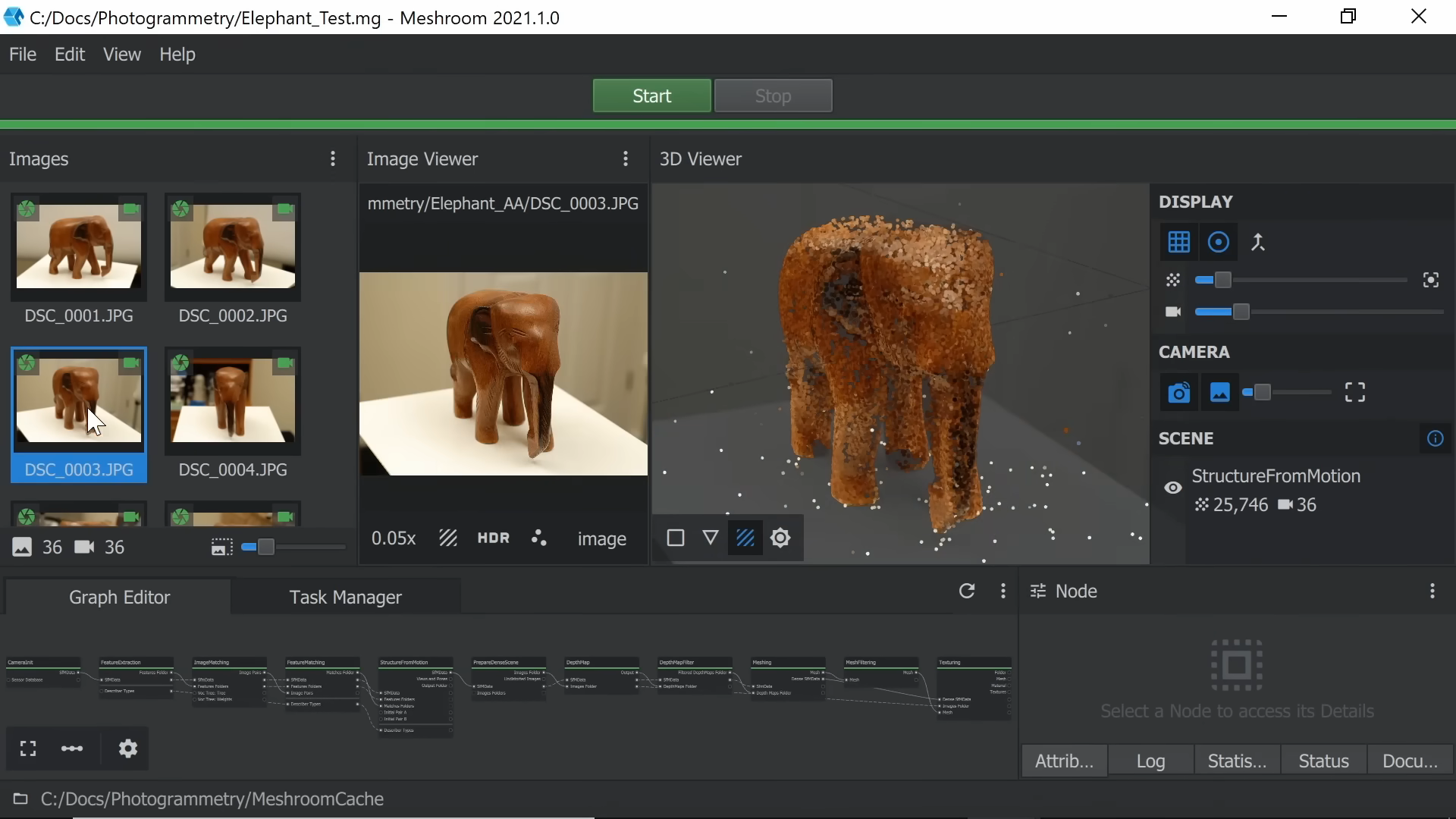Click the fullscreen camera icon in CAMERA panel
Viewport: 1456px width, 819px height.
point(1355,391)
